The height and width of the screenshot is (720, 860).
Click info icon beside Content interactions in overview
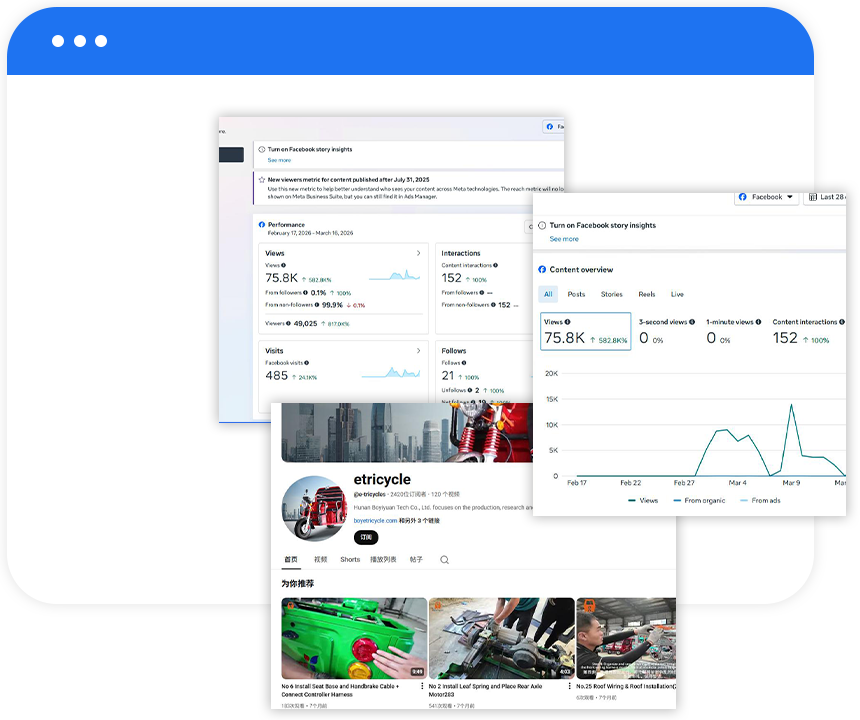pos(842,322)
